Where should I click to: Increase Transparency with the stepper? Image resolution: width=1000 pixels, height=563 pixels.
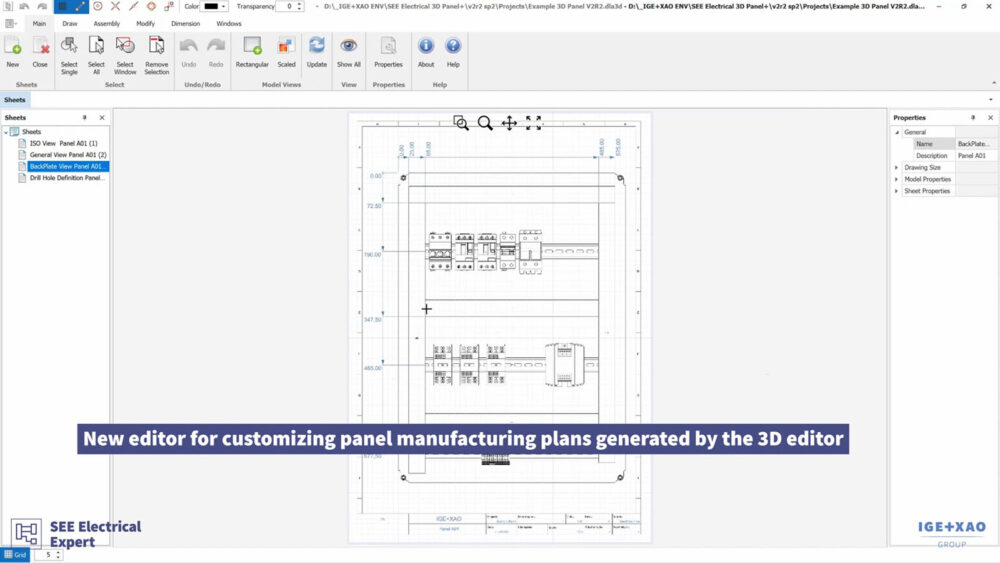pos(300,4)
